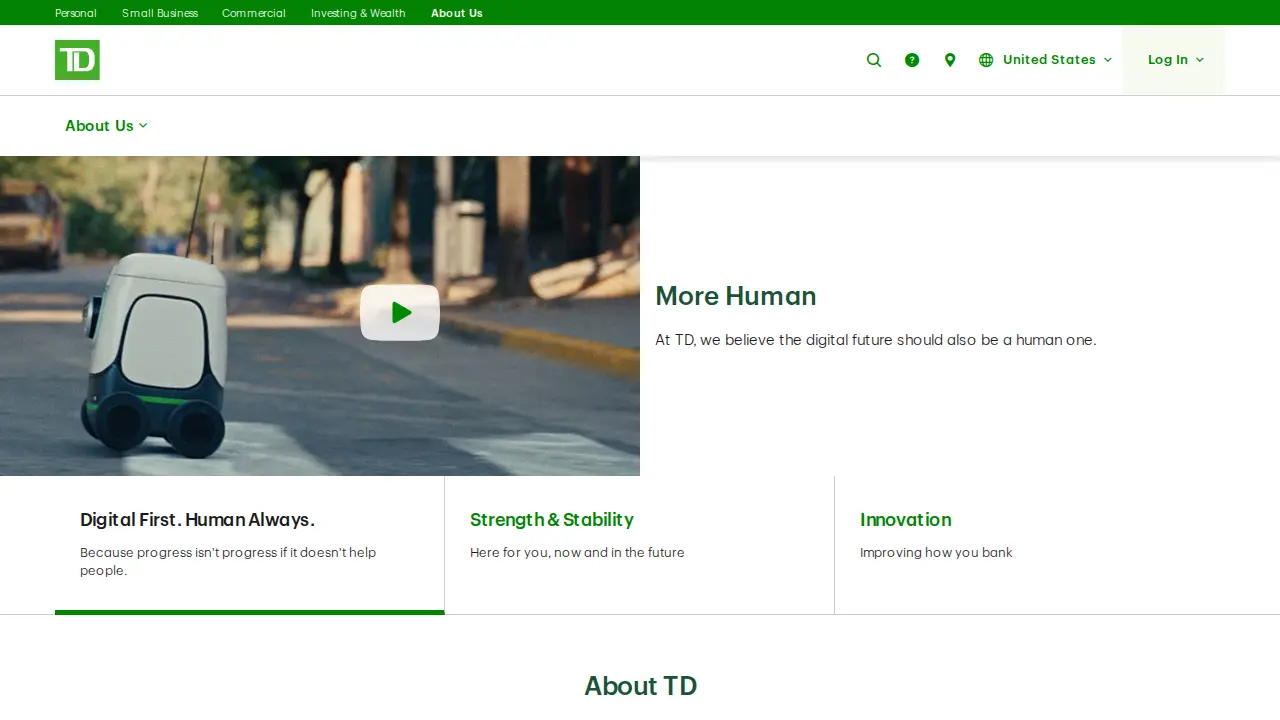Viewport: 1280px width, 720px height.
Task: Play the More Human video
Action: click(400, 313)
